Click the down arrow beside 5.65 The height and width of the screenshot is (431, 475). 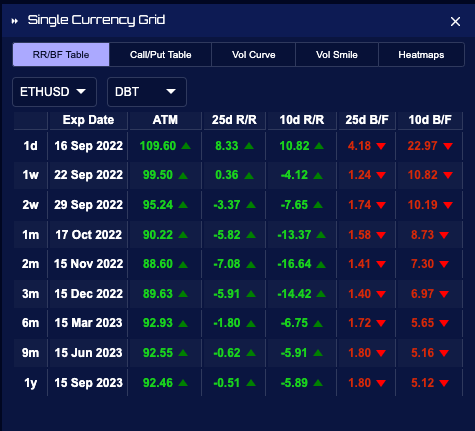[x=444, y=323]
